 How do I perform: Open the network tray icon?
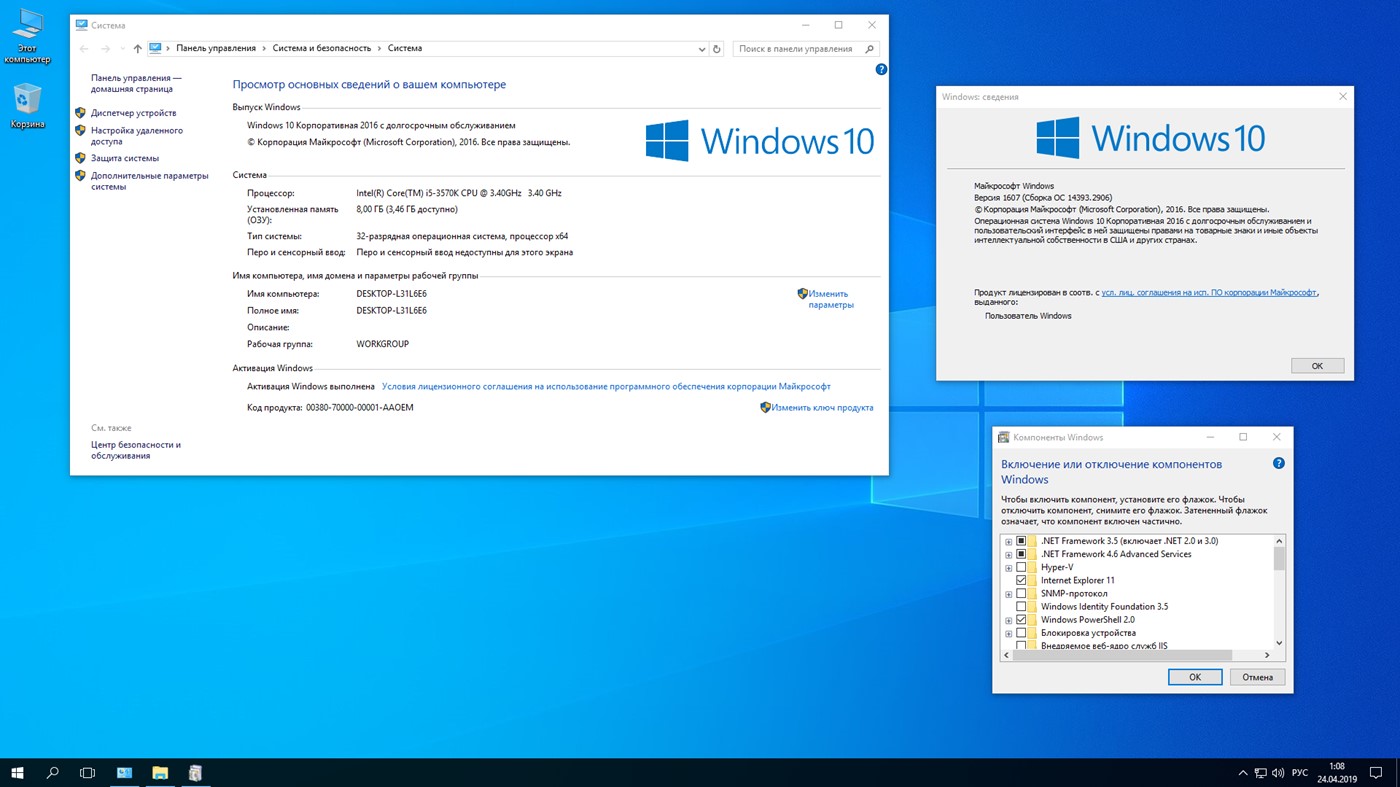[x=1260, y=773]
